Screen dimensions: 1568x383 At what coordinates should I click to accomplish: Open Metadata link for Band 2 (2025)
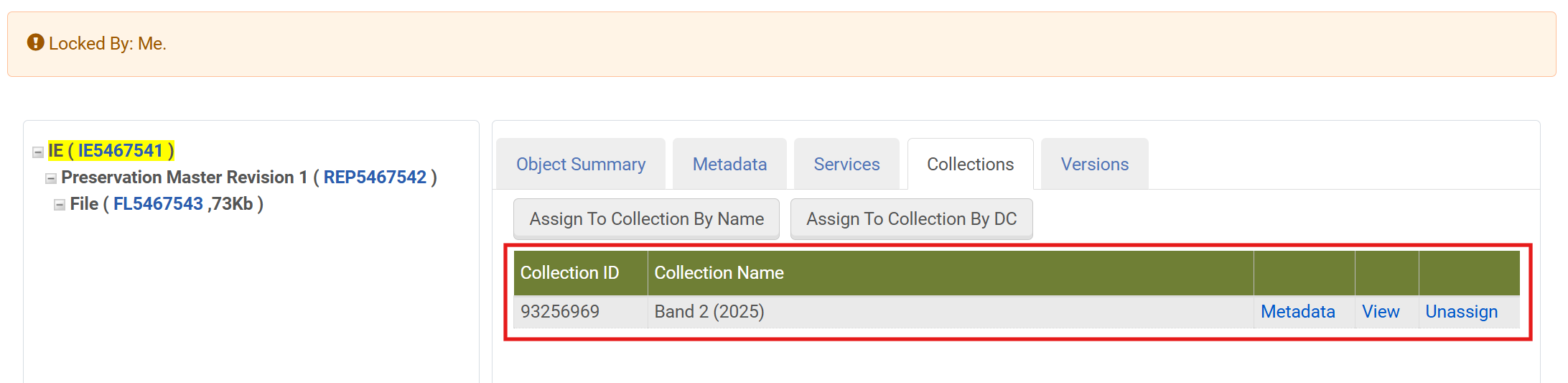pos(1297,312)
